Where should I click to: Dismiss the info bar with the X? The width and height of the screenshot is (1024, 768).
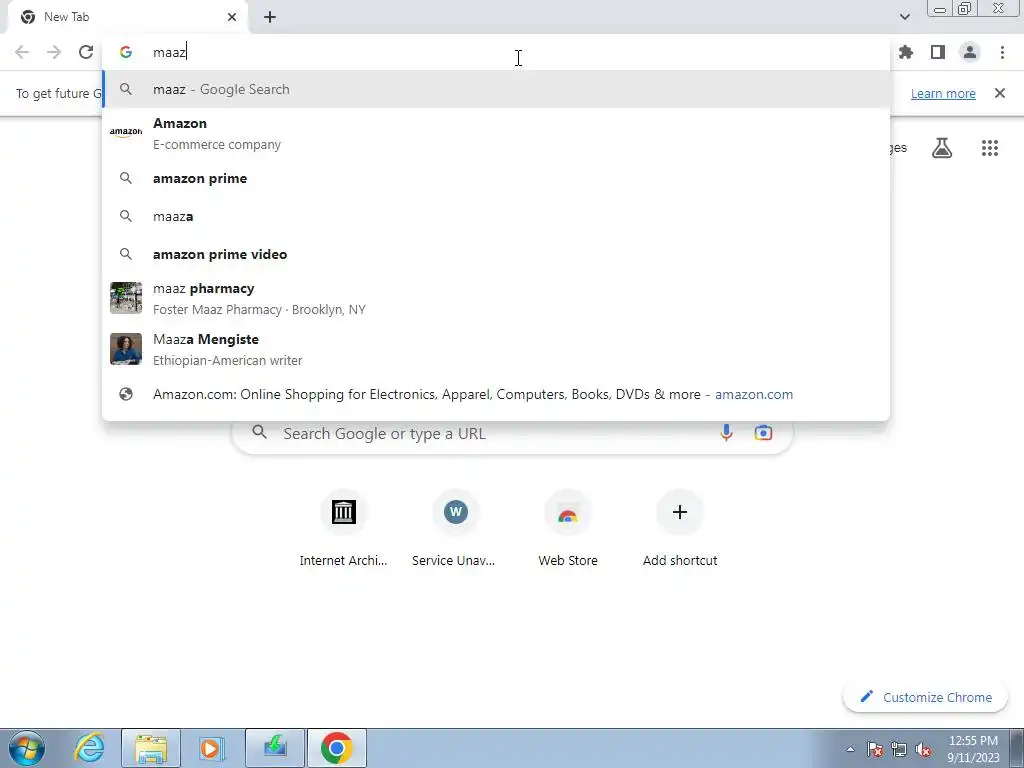point(1000,93)
